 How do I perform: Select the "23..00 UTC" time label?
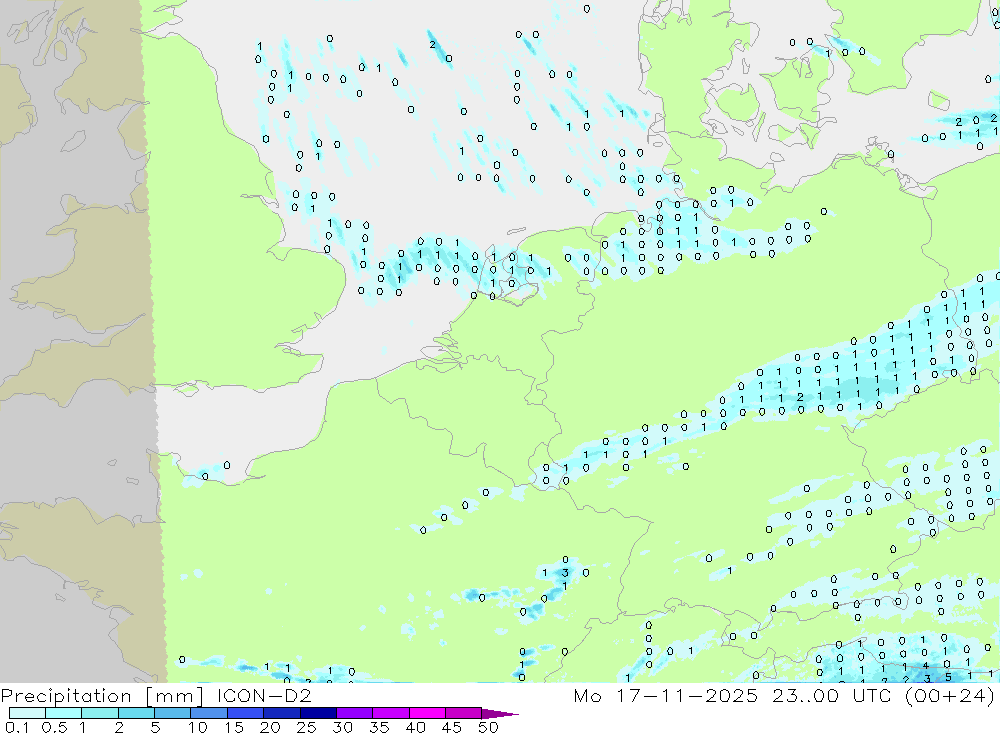[831, 695]
